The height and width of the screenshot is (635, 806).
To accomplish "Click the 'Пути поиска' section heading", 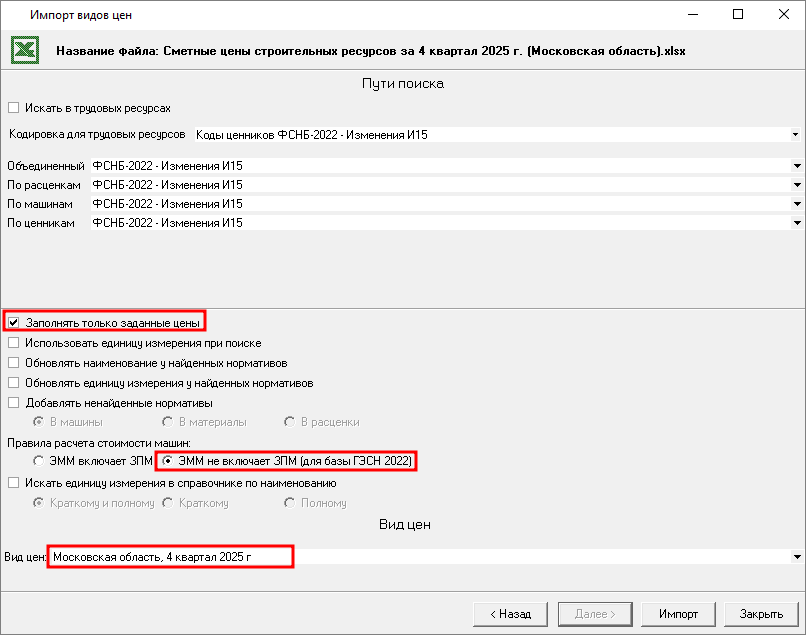I will pos(403,84).
